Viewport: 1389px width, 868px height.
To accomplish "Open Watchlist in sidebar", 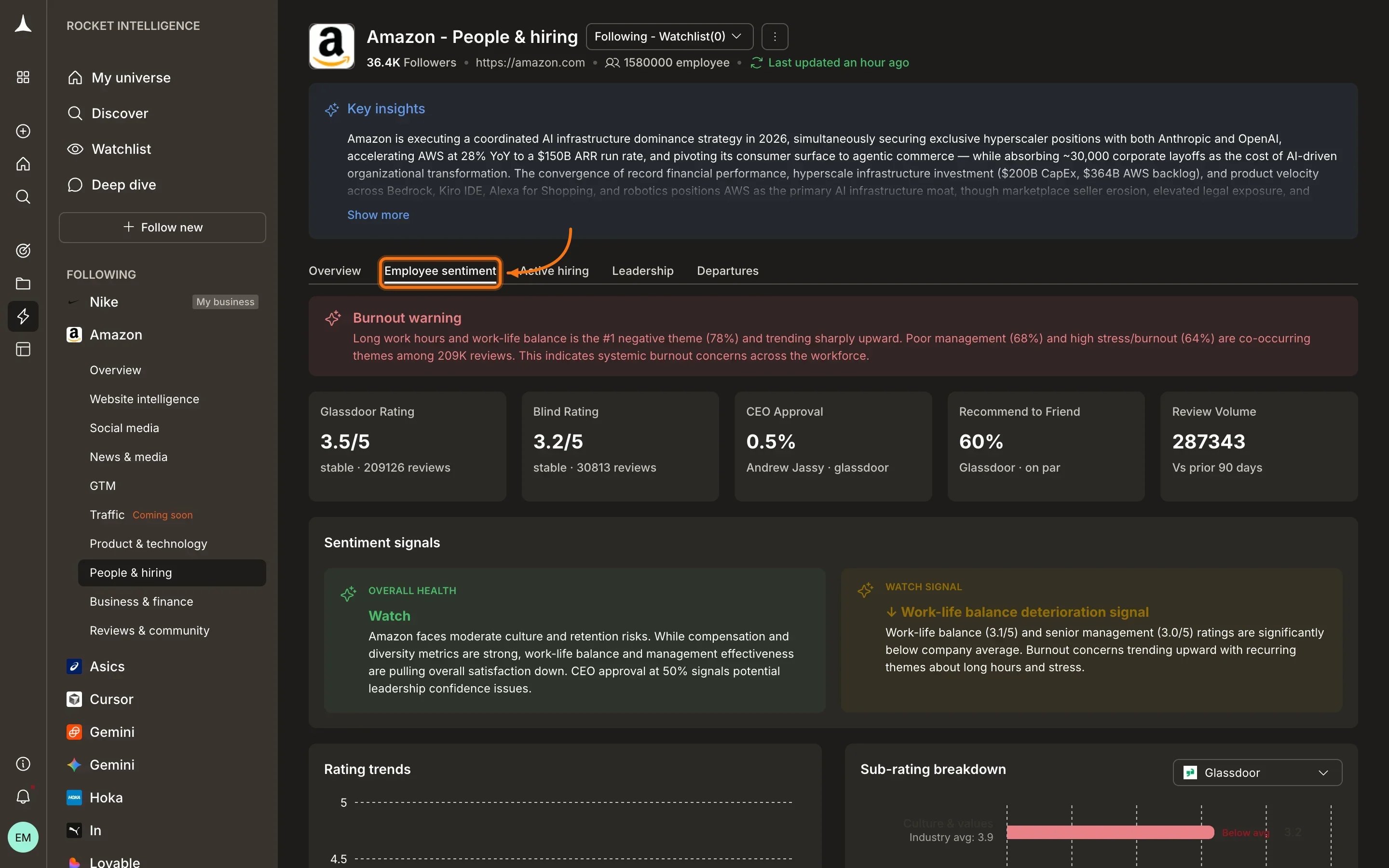I will tap(109, 149).
